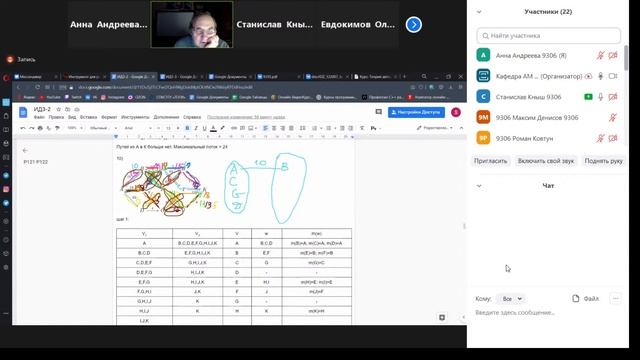
Task: Open the editing mode dropdown
Action: (435, 128)
